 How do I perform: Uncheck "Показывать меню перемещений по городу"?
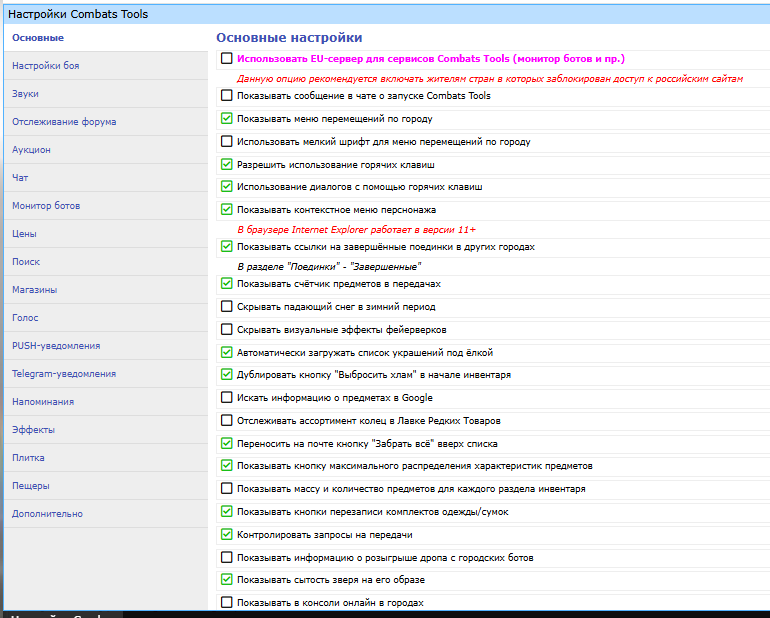(226, 118)
